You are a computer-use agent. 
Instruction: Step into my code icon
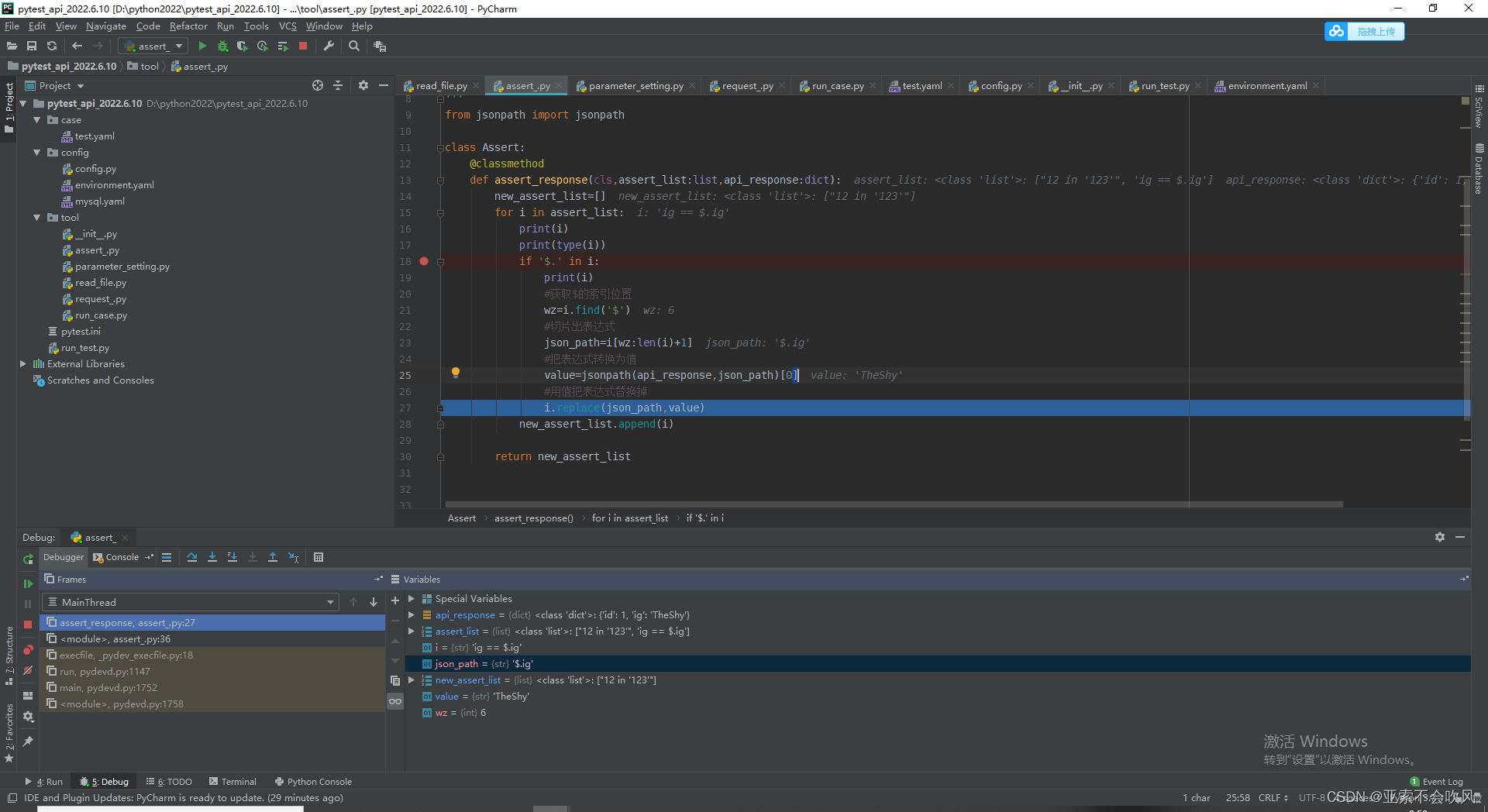point(232,557)
